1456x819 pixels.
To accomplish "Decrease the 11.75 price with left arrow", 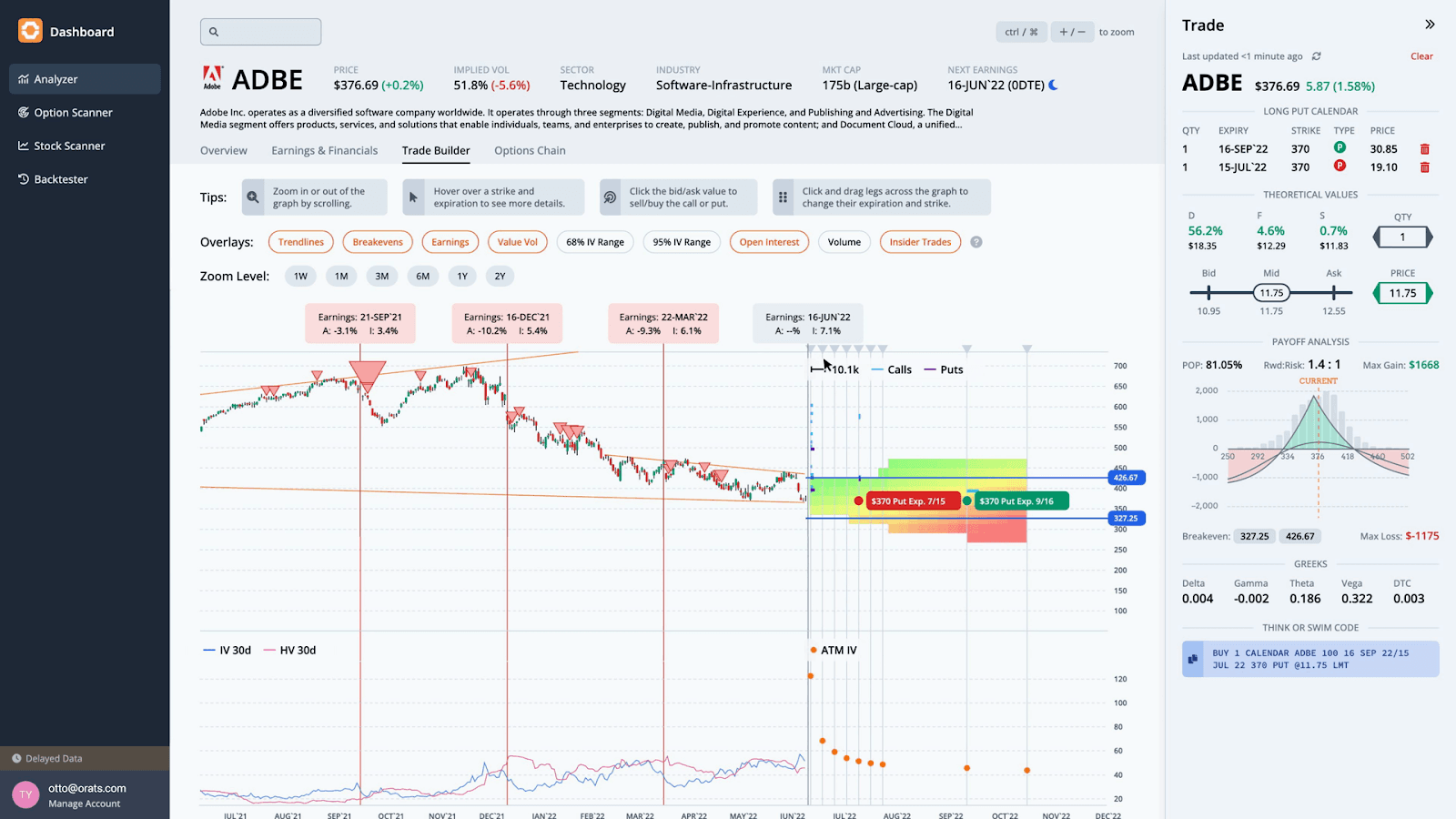I will pyautogui.click(x=1376, y=293).
